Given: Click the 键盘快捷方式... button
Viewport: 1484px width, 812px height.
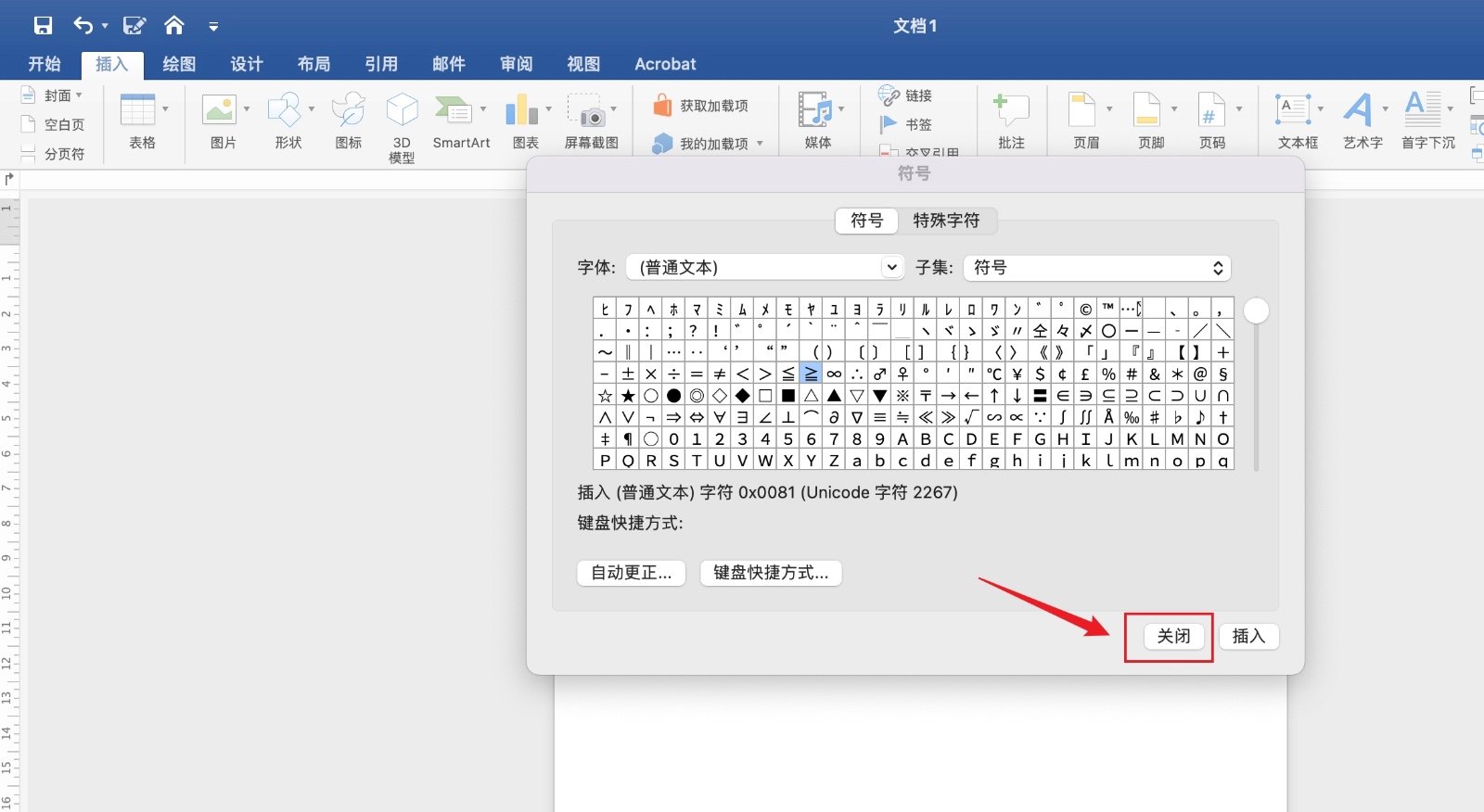Looking at the screenshot, I should (771, 573).
